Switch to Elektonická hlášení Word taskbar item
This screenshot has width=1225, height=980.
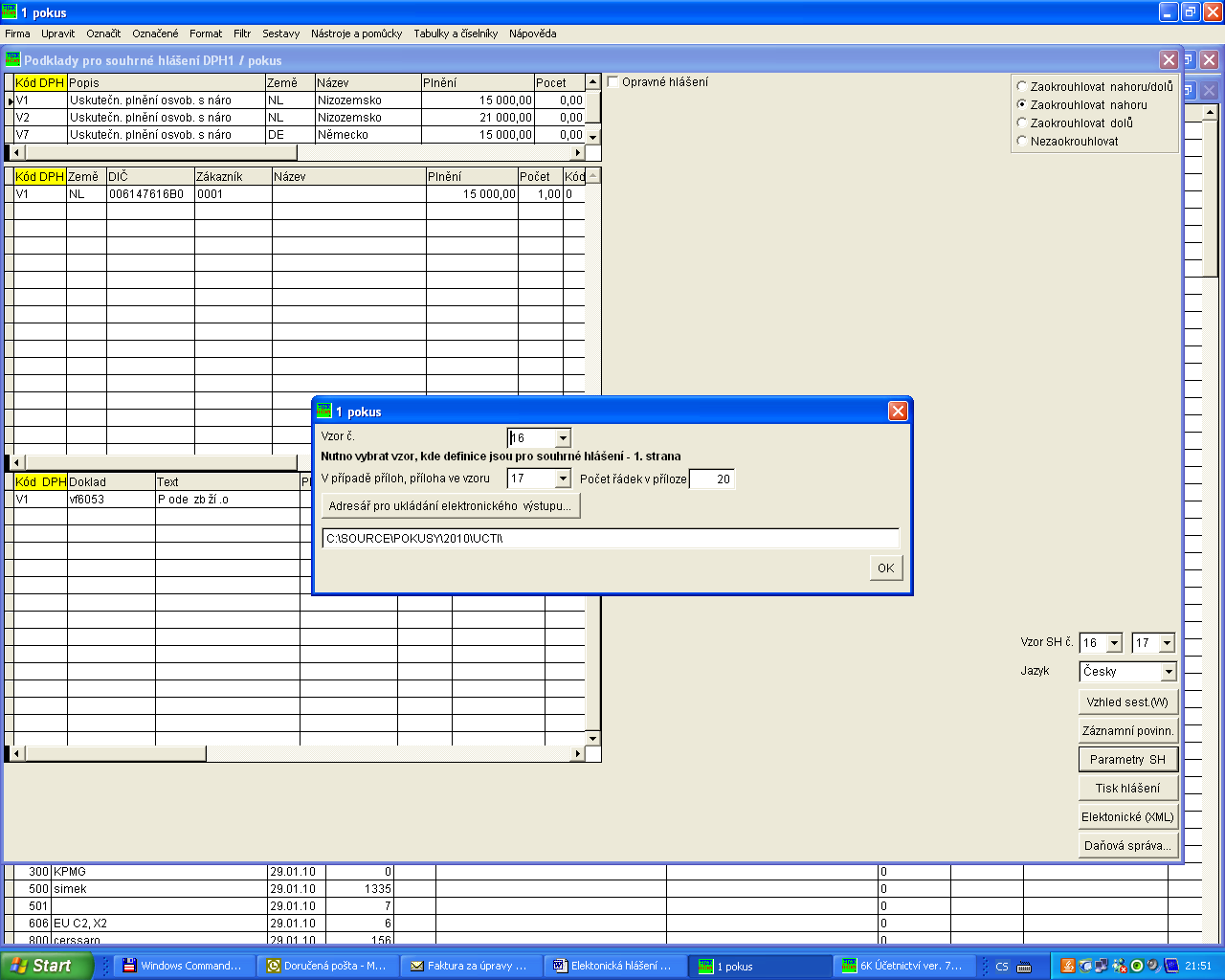[614, 966]
